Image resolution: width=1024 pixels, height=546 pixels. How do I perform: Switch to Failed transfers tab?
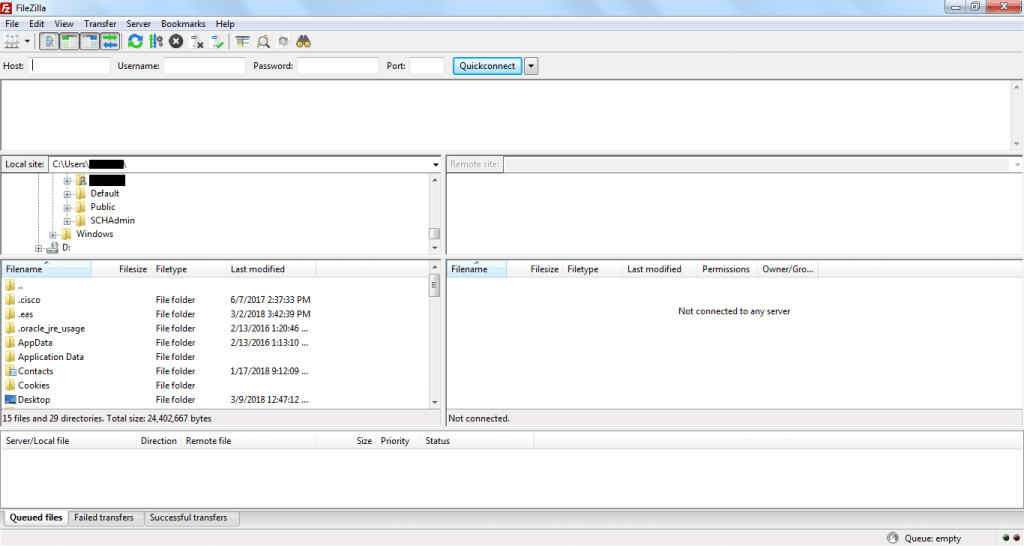click(x=104, y=518)
